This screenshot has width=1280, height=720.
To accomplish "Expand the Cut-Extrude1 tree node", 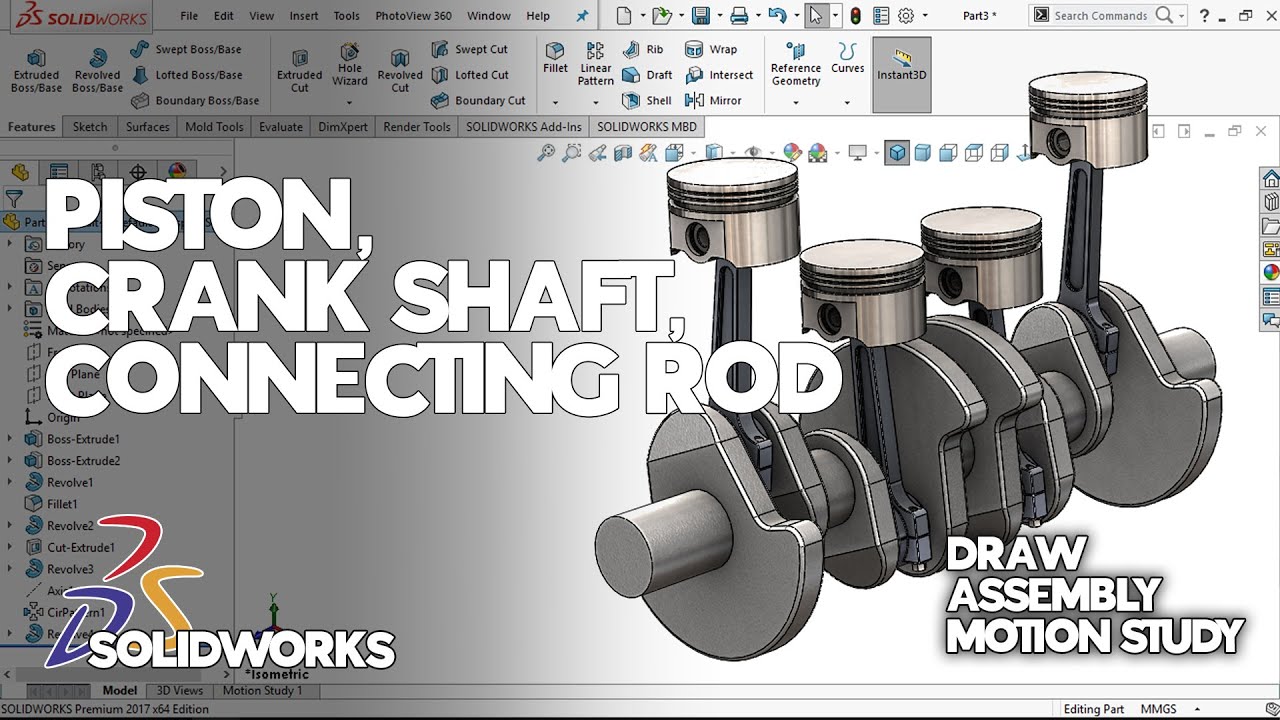I will click(x=10, y=547).
